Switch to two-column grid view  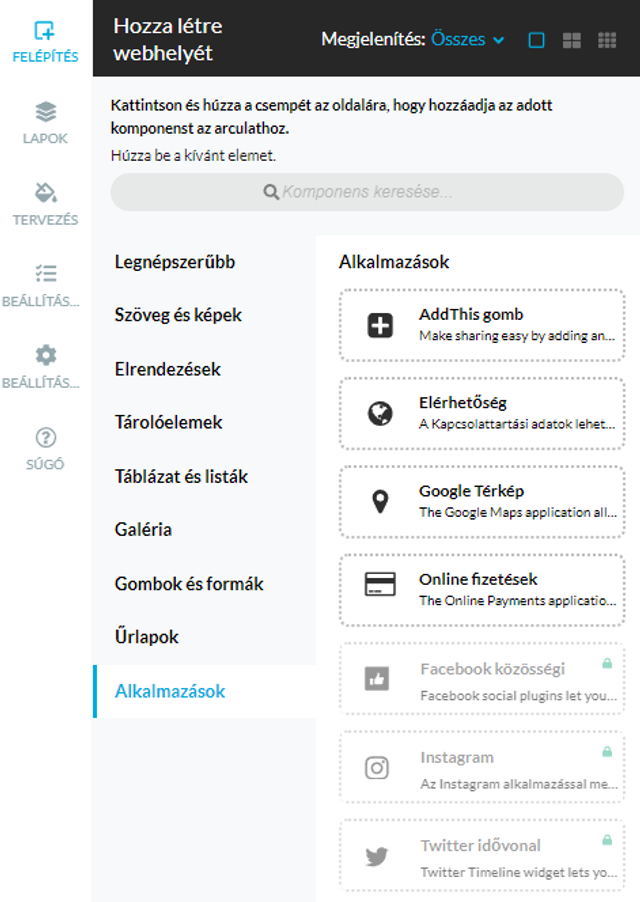(x=571, y=40)
